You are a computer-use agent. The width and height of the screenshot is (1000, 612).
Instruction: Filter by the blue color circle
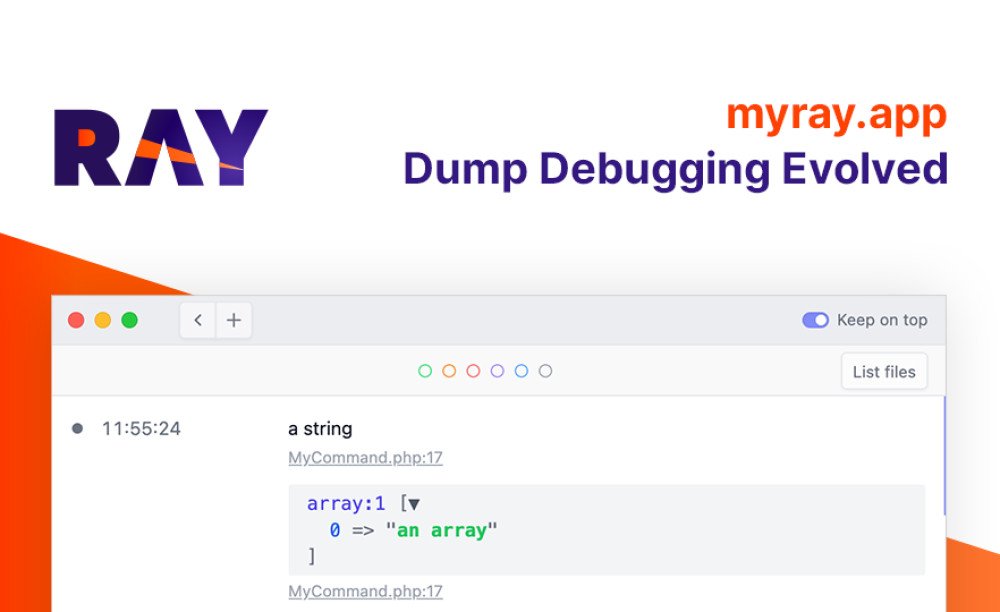pos(521,371)
